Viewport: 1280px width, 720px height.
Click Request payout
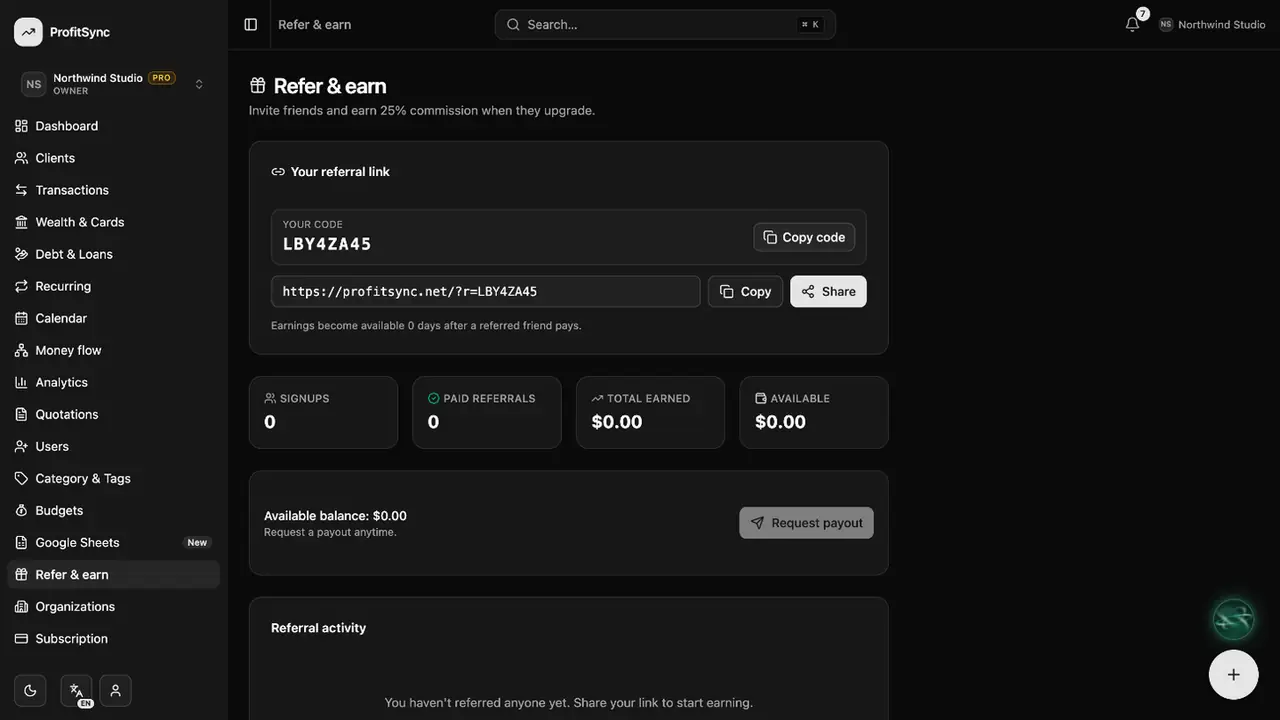pos(806,523)
